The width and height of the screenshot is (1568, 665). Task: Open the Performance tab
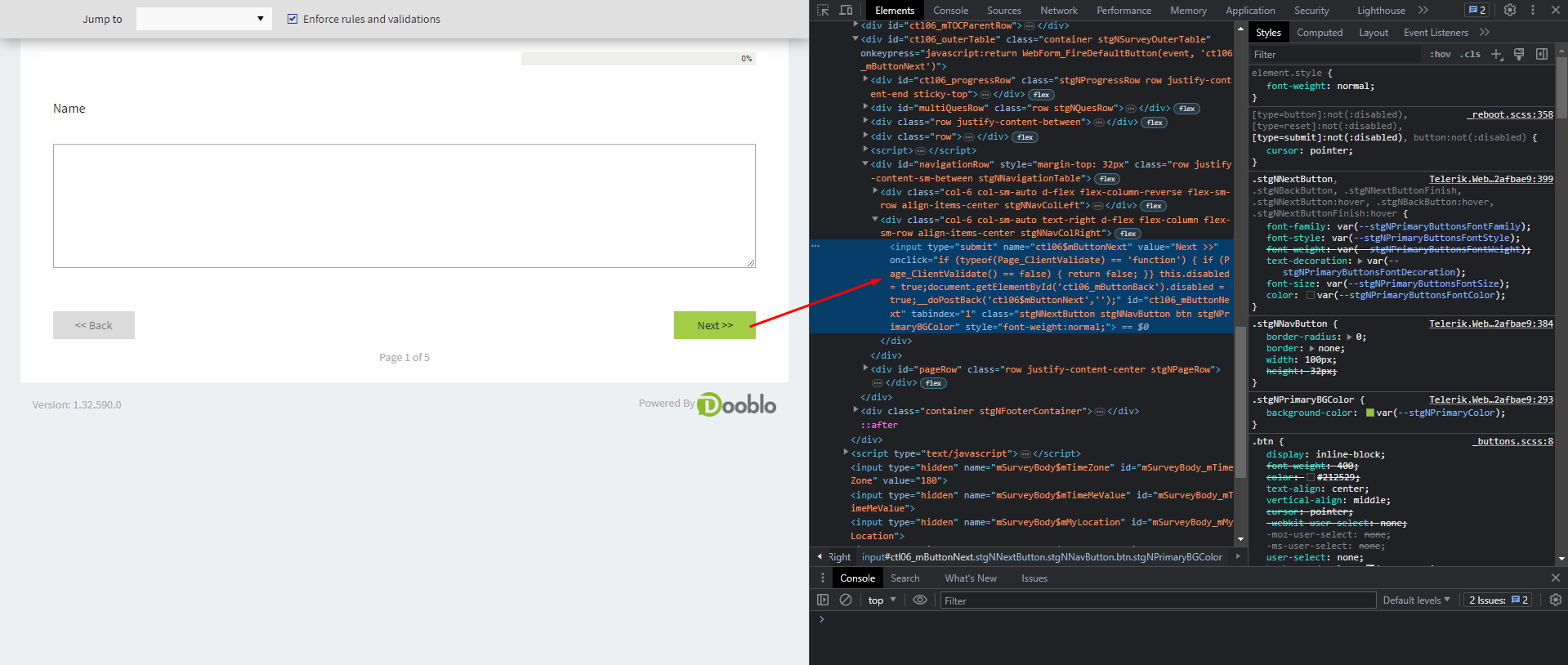pos(1124,11)
